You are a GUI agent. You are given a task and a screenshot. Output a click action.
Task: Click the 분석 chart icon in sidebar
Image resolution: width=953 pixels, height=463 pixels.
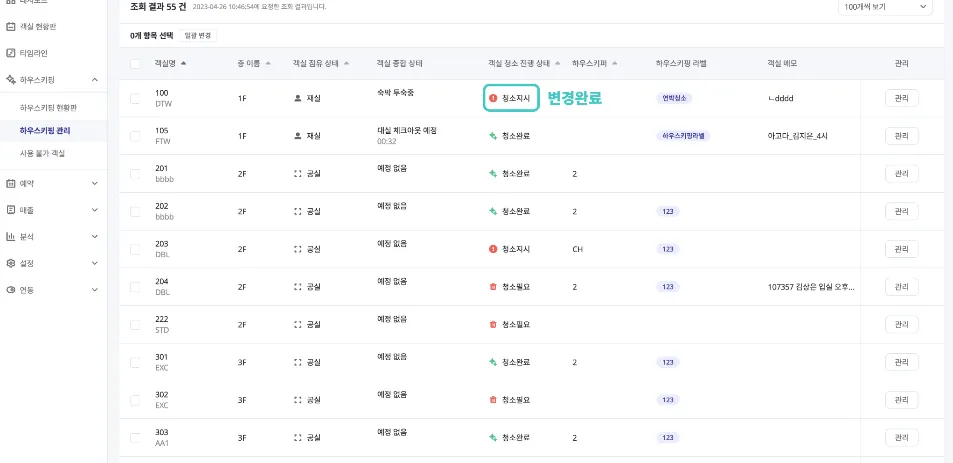point(11,237)
